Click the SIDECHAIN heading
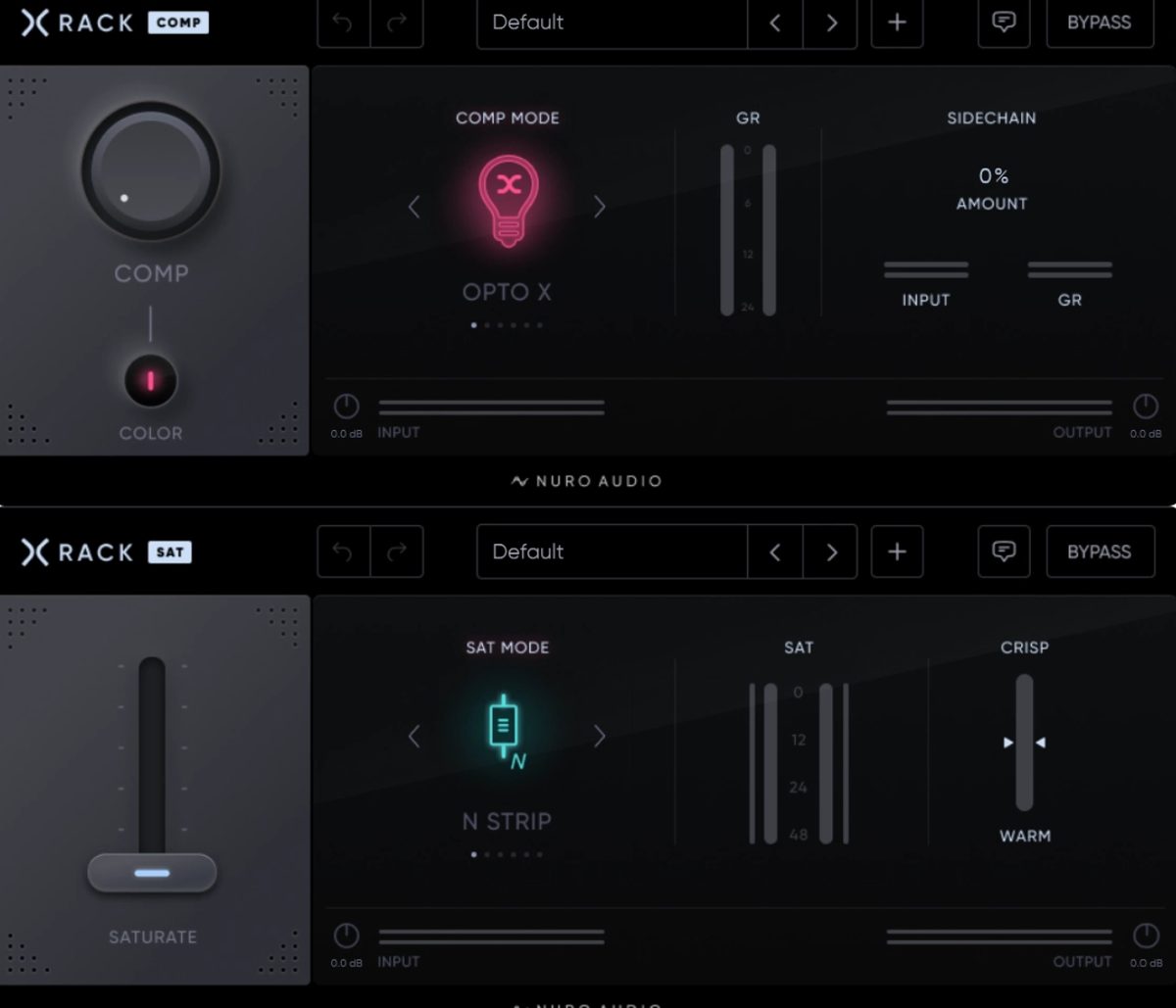 [x=992, y=118]
